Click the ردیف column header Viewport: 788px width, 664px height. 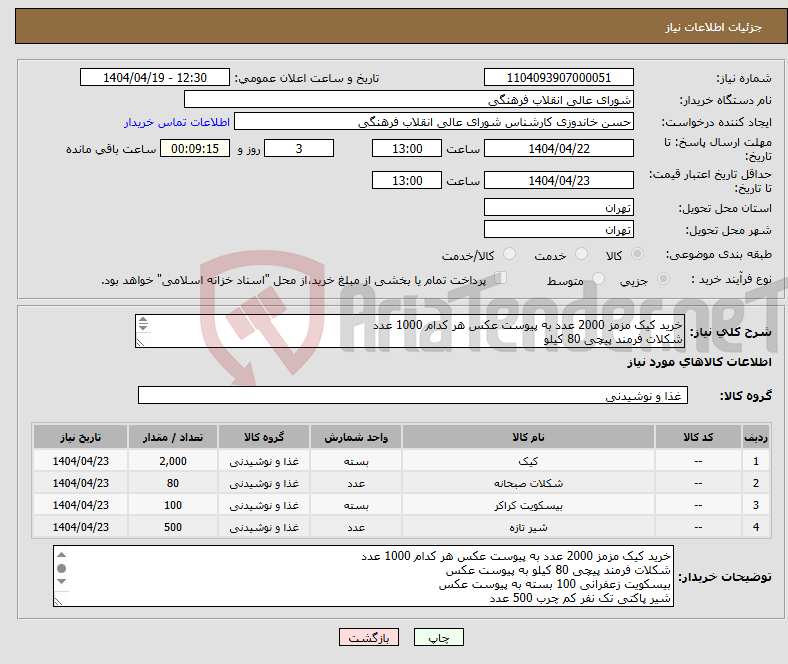coord(755,437)
